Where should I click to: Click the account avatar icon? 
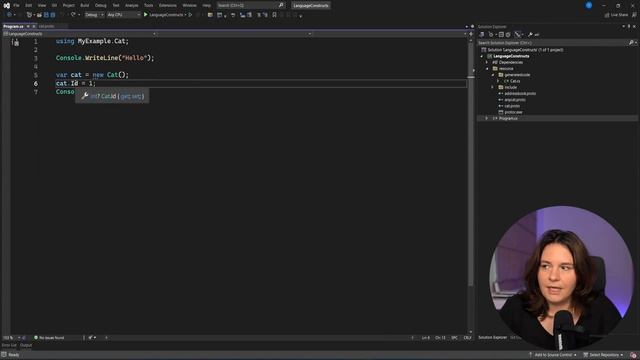pos(589,5)
